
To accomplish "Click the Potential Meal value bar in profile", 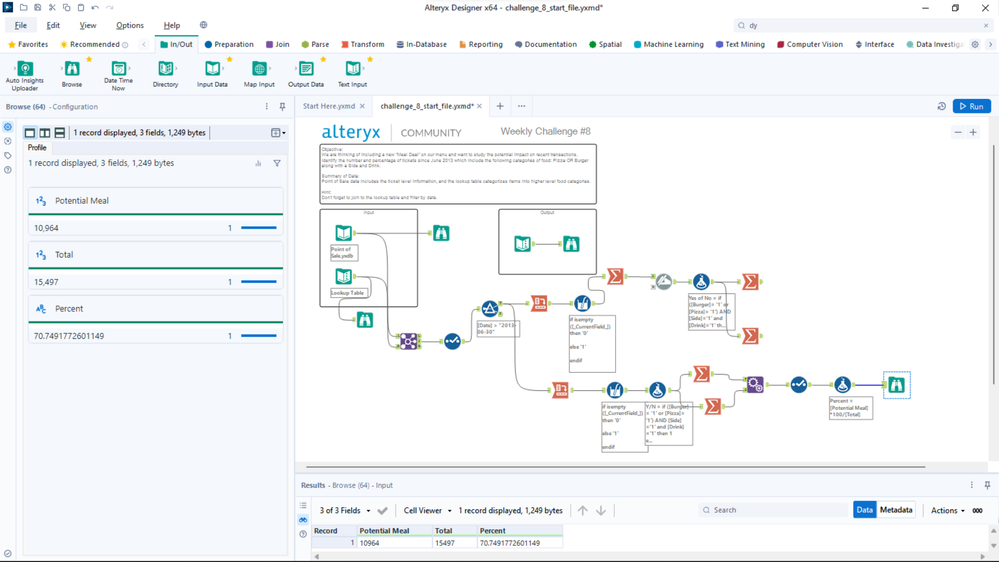I will coord(259,227).
